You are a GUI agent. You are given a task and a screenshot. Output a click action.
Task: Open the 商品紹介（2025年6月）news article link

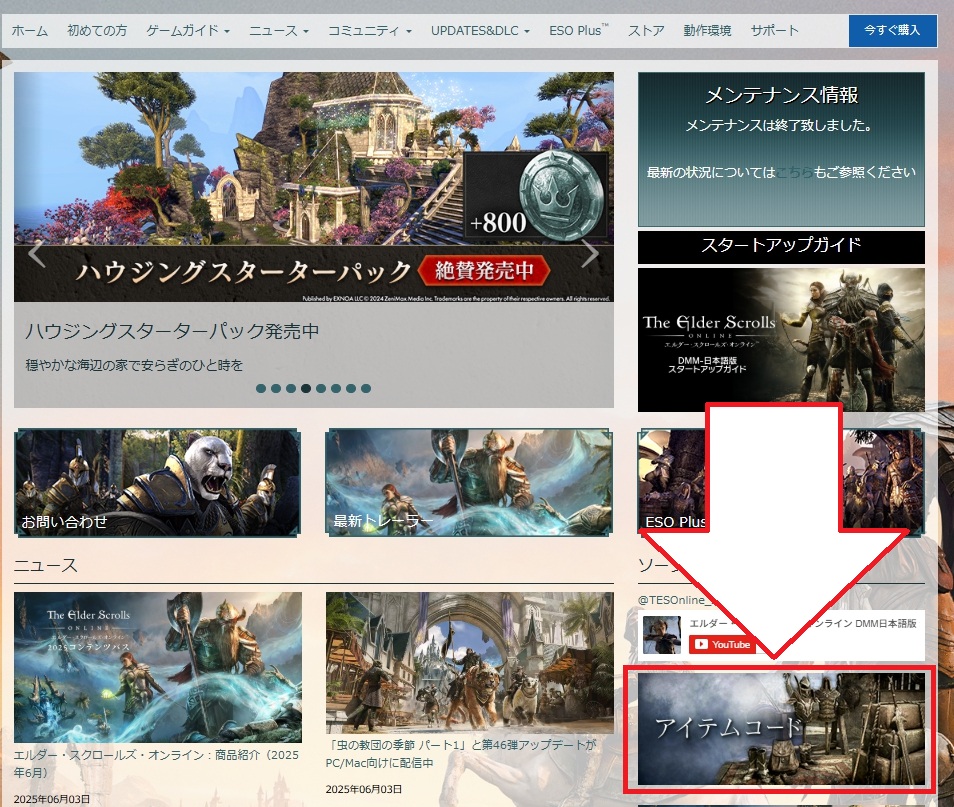coord(156,764)
